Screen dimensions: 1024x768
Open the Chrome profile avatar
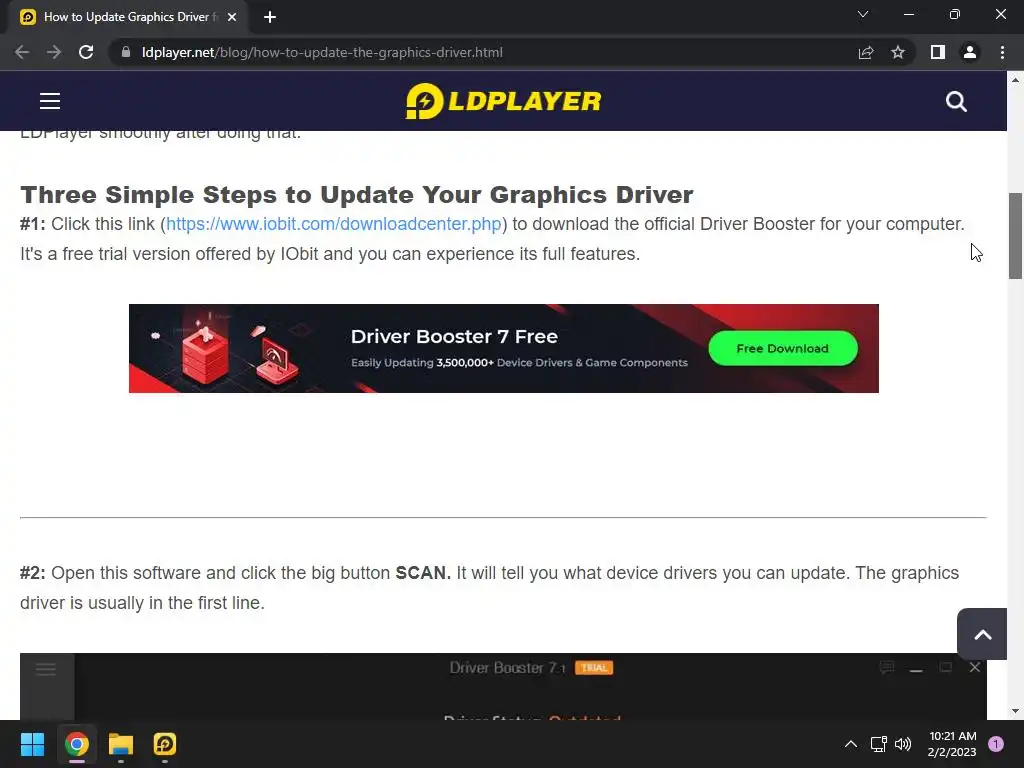(x=970, y=52)
